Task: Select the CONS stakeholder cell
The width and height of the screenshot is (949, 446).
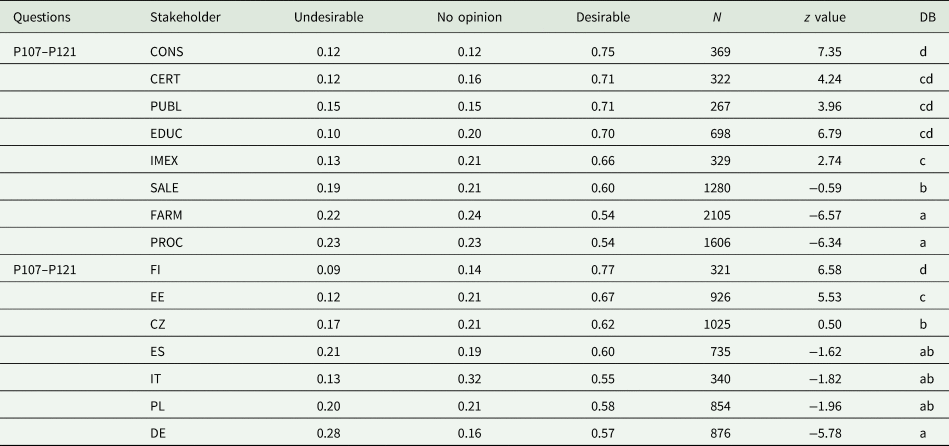Action: pyautogui.click(x=167, y=52)
